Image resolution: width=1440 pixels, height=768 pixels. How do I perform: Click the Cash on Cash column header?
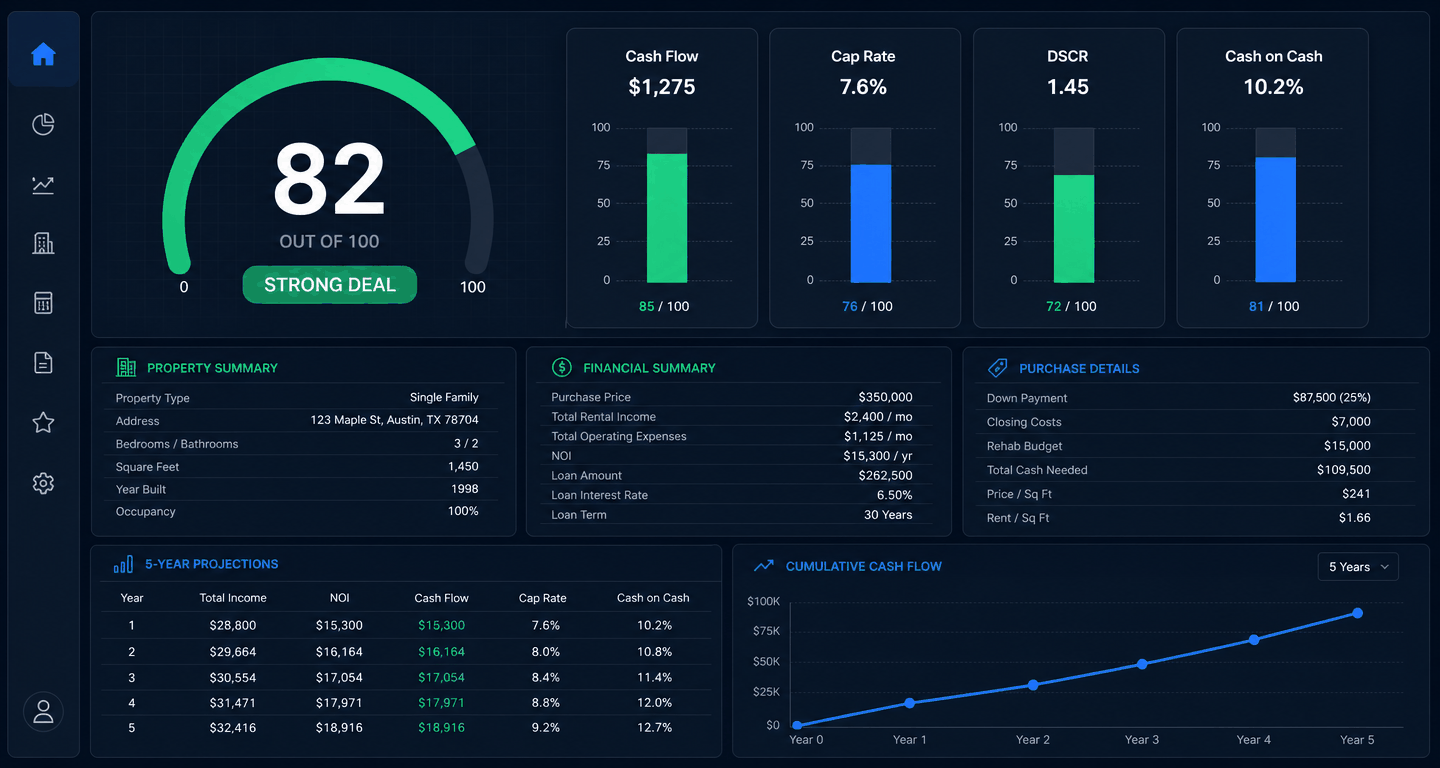point(653,598)
